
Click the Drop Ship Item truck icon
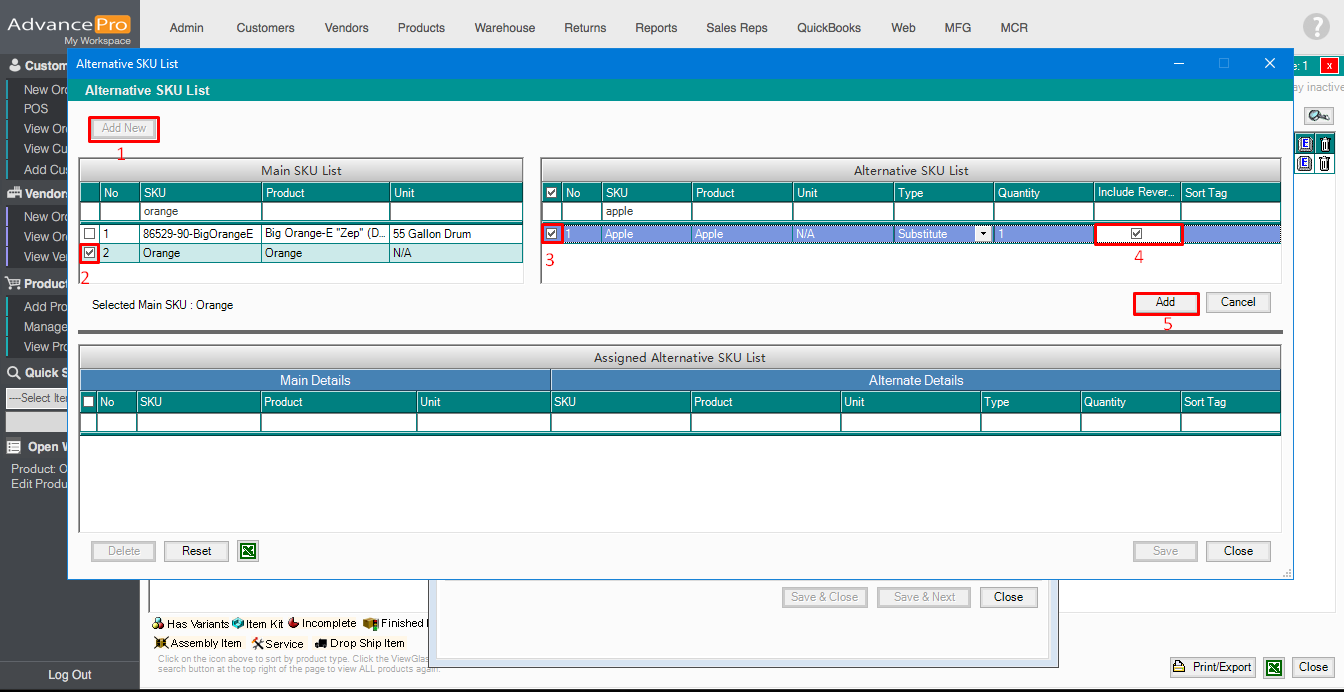point(321,643)
